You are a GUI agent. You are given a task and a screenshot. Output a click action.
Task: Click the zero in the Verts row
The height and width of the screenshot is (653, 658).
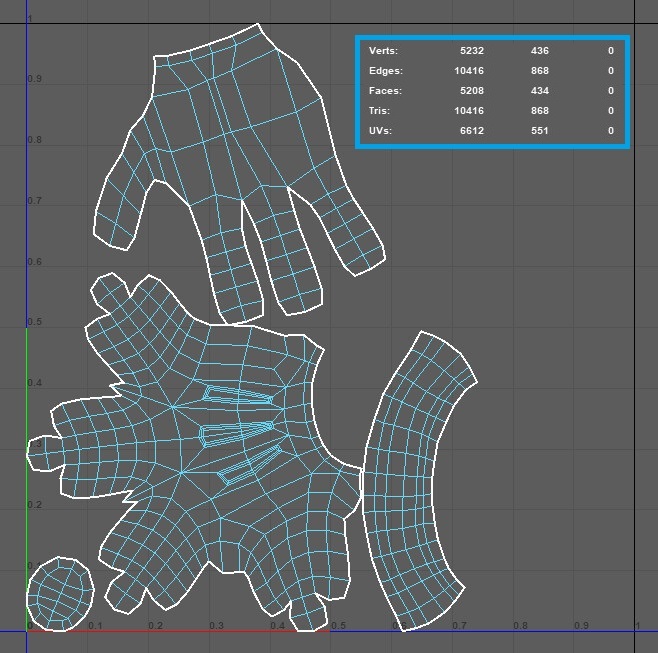click(x=611, y=51)
